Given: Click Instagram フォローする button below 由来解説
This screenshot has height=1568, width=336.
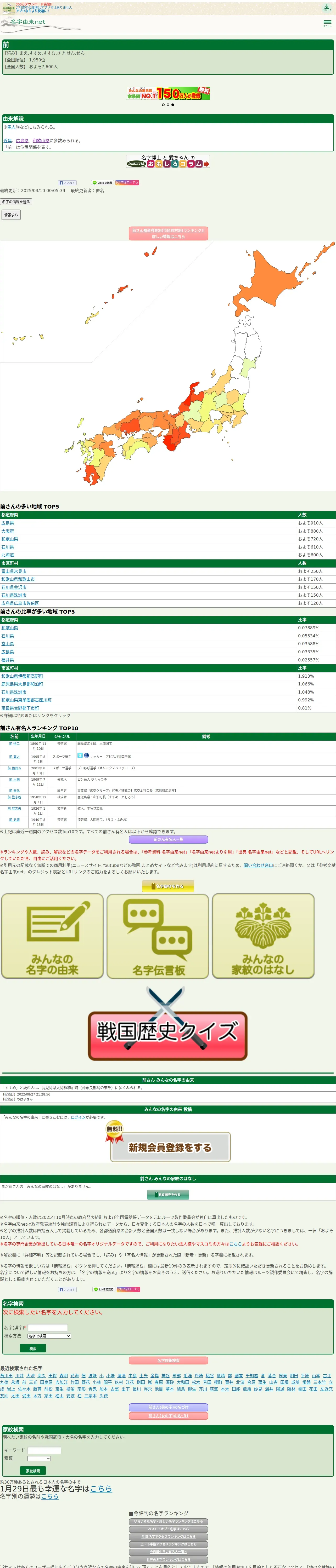Looking at the screenshot, I should pyautogui.click(x=127, y=183).
